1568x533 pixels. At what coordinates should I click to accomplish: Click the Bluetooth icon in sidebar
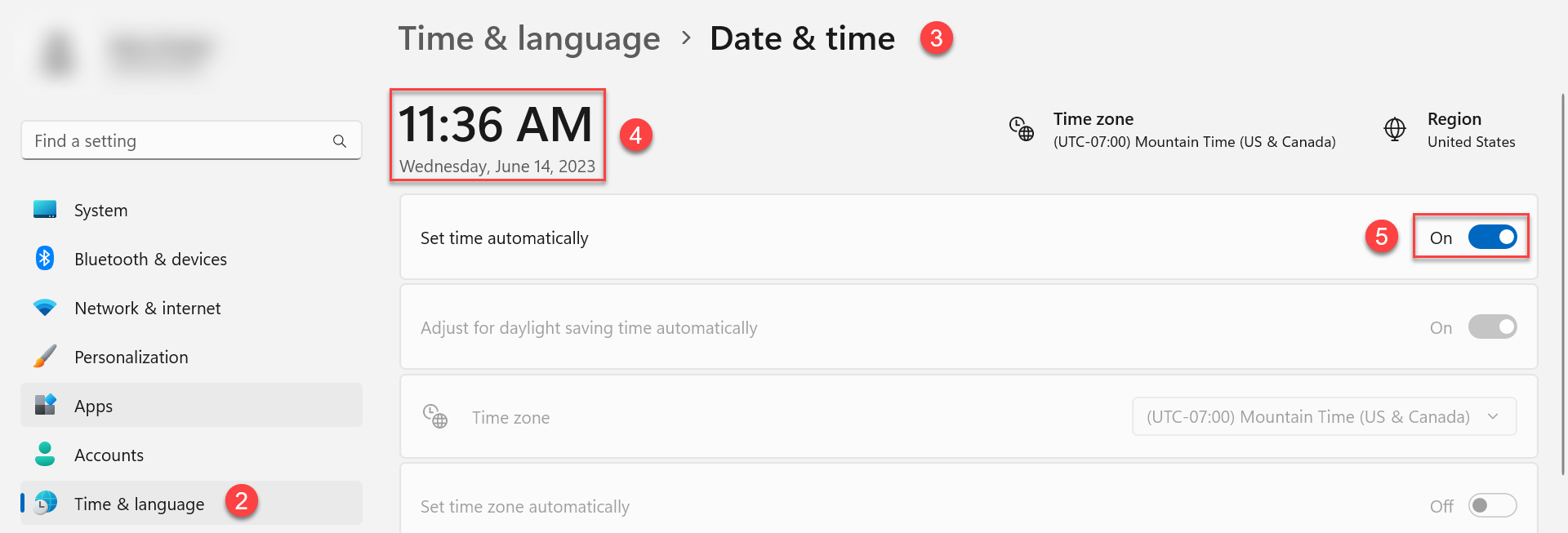pos(45,259)
